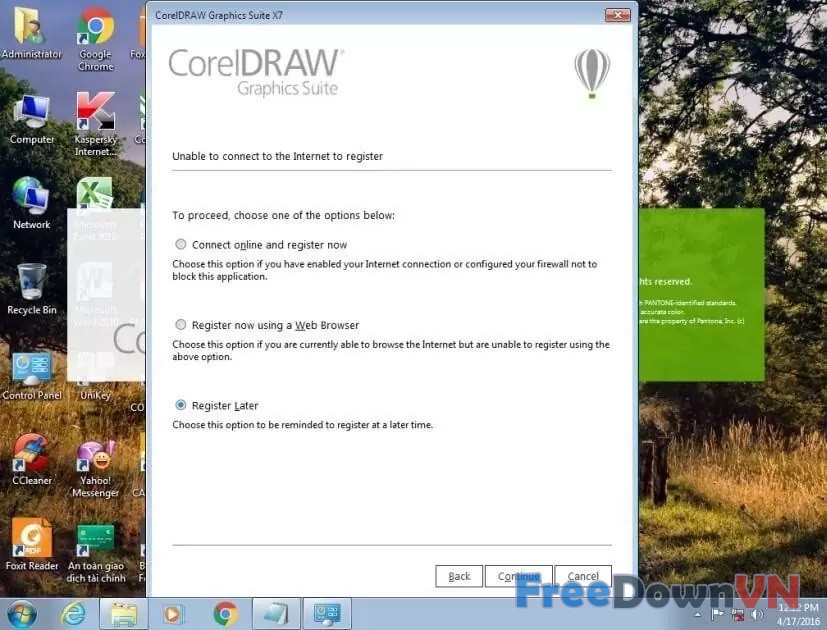
Task: Click the CorelDRAW balloon logo
Action: tap(591, 73)
